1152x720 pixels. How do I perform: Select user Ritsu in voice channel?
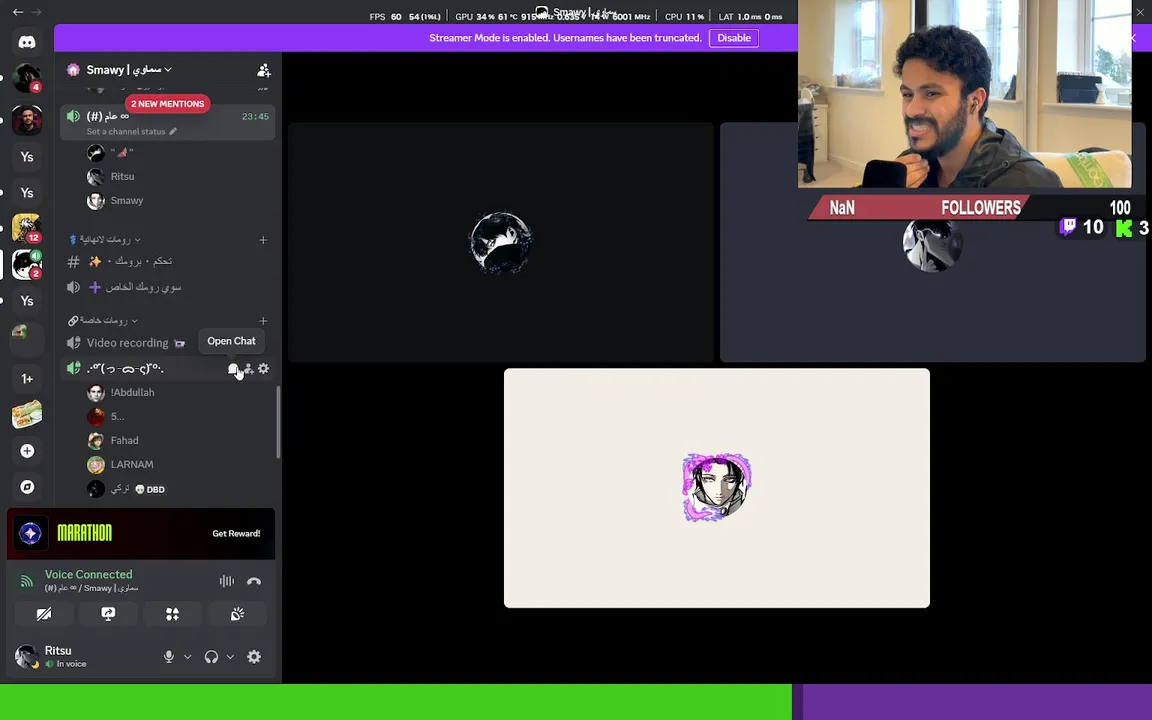click(122, 176)
